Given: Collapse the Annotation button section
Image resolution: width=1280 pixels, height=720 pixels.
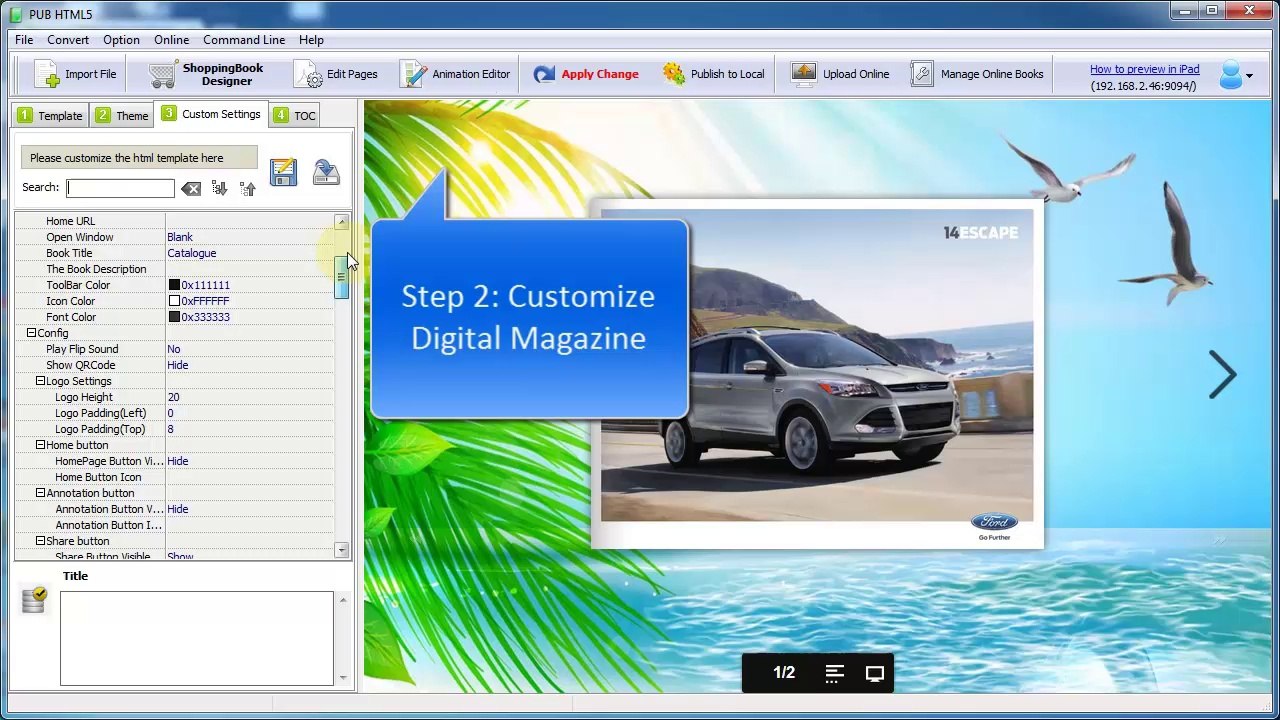Looking at the screenshot, I should [x=40, y=493].
